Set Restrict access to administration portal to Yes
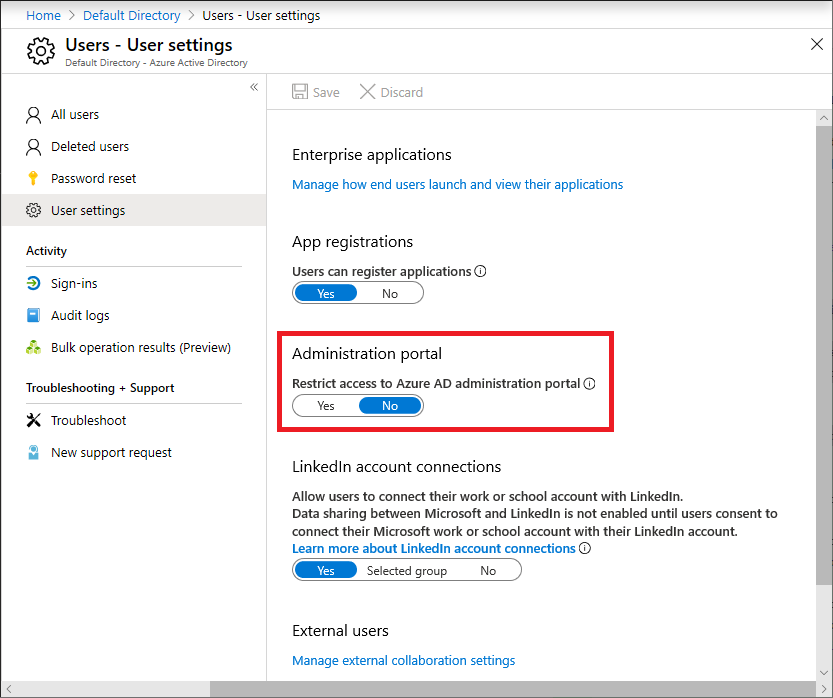 pos(326,406)
